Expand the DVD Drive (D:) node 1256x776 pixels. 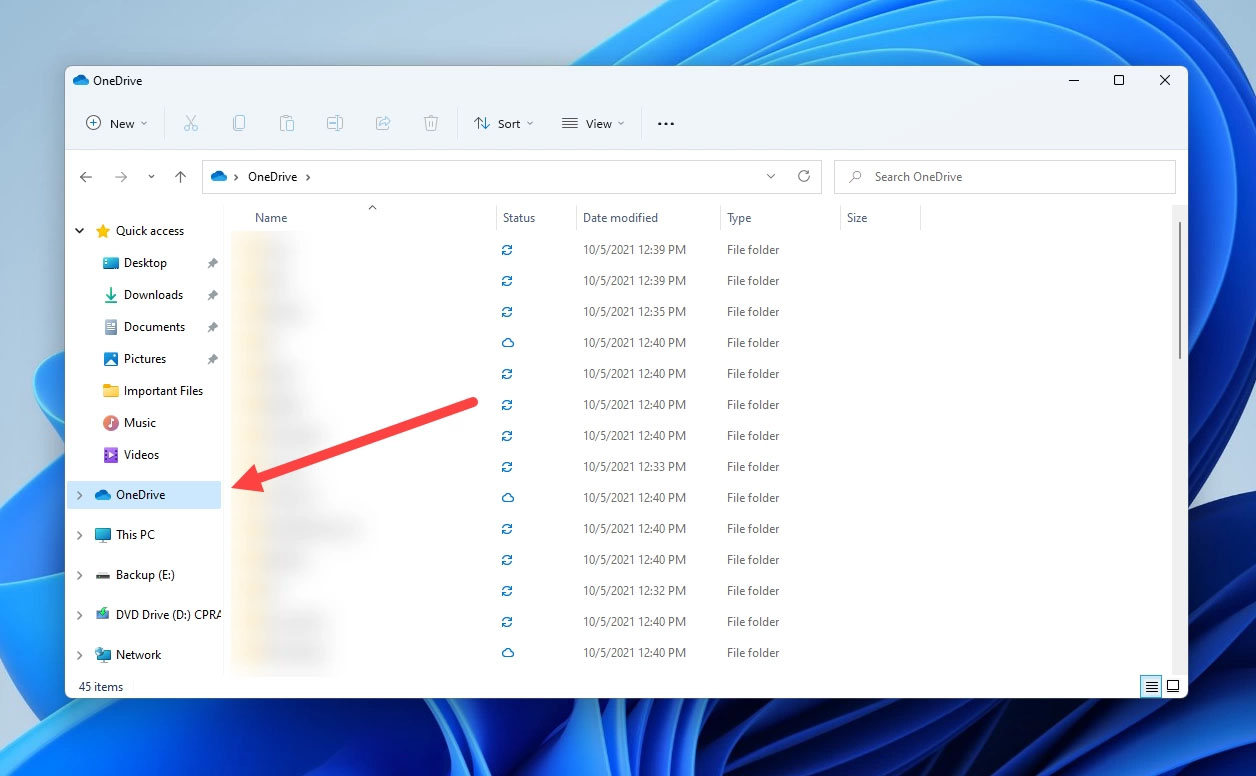coord(80,615)
